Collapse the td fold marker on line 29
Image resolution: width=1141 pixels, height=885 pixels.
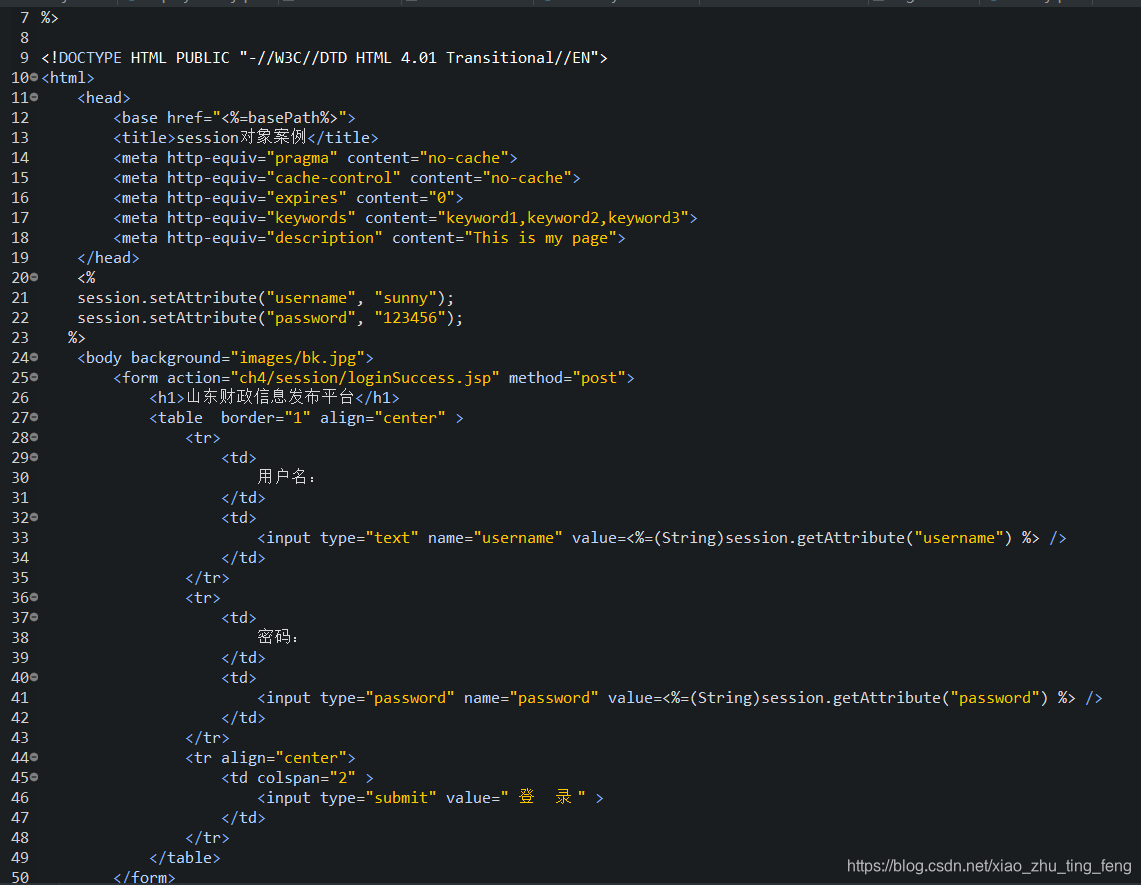click(x=34, y=457)
